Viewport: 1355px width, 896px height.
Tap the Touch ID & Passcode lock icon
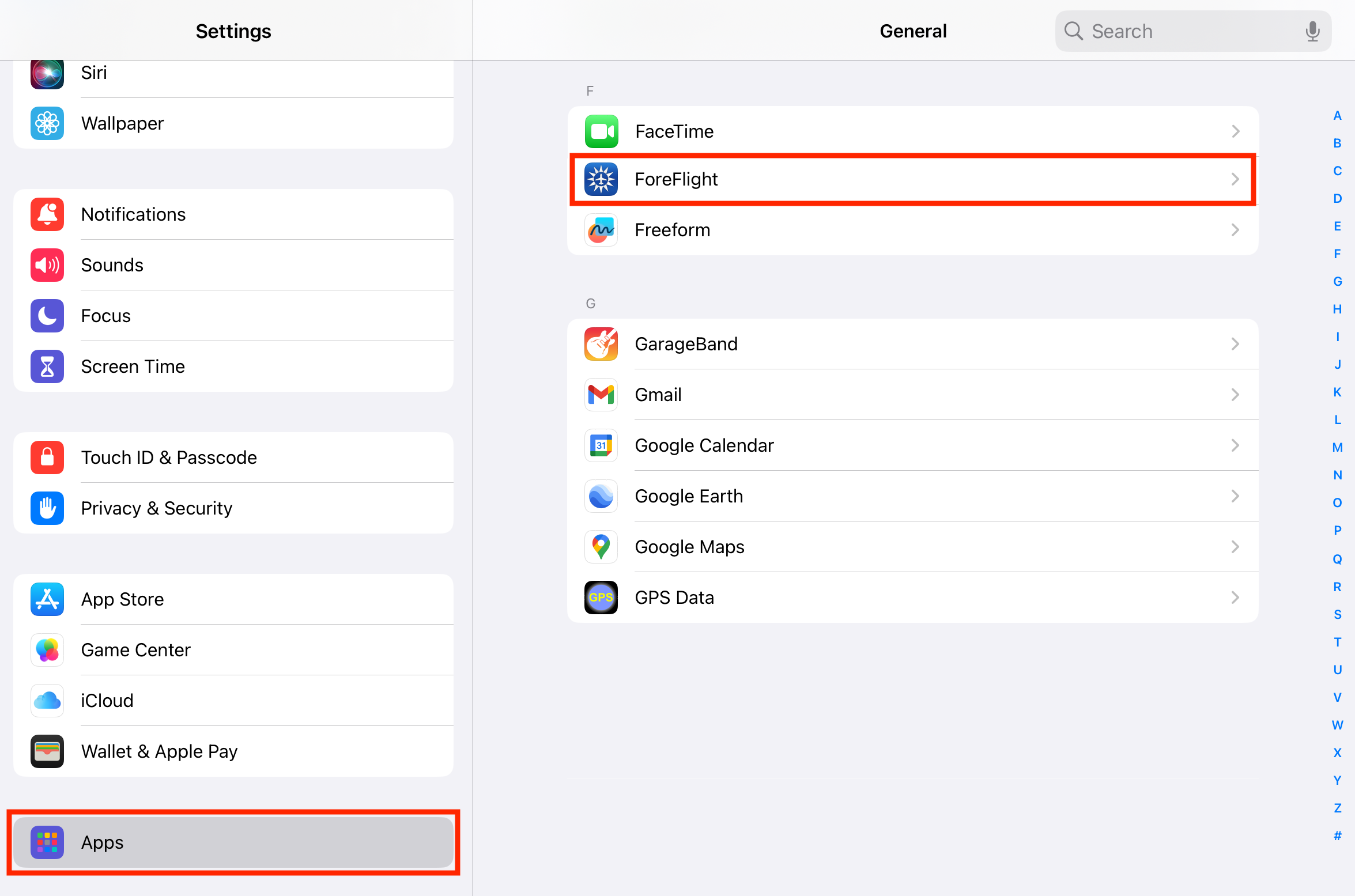click(x=47, y=458)
